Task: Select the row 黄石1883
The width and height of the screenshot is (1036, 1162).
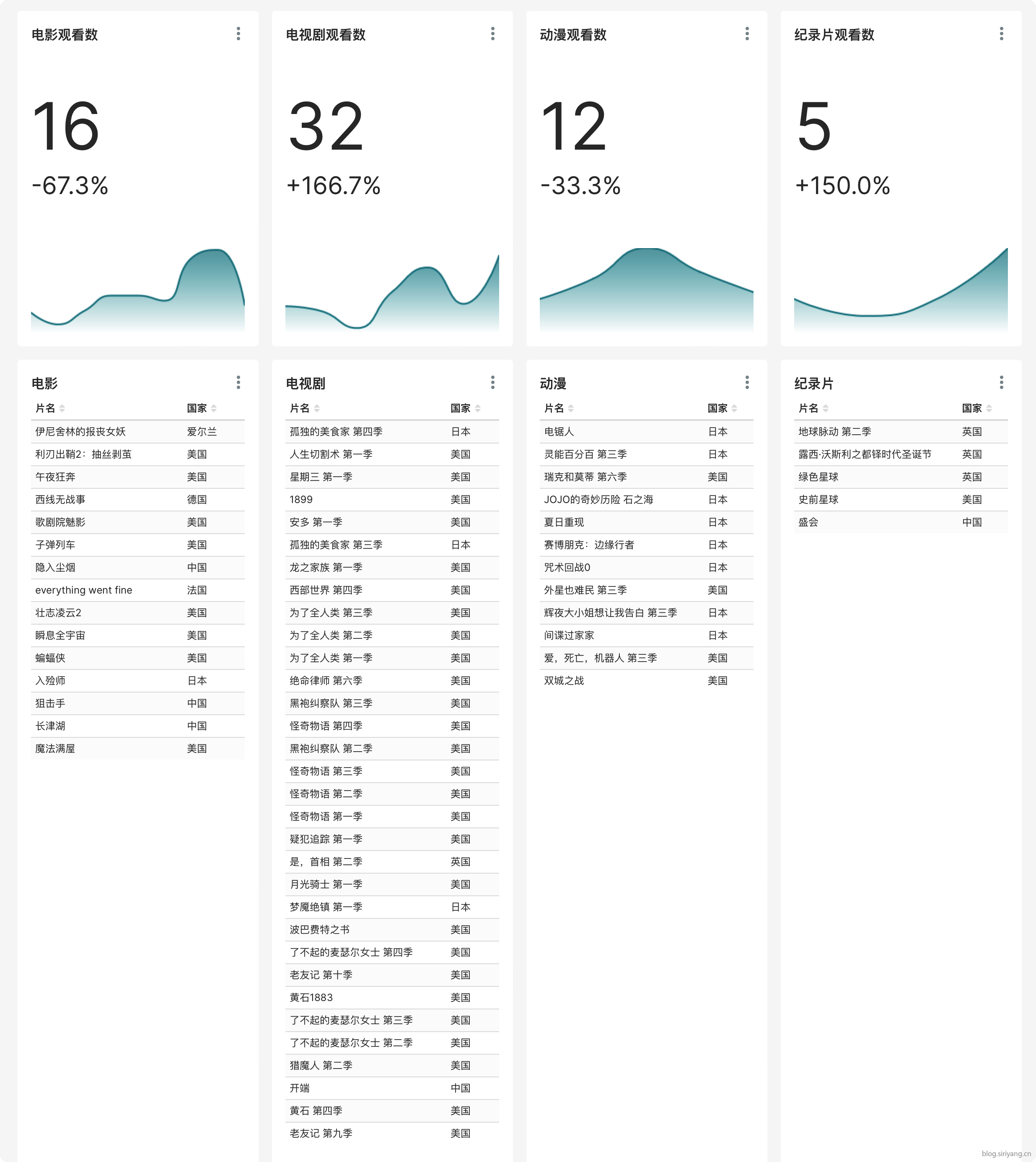Action: point(392,997)
